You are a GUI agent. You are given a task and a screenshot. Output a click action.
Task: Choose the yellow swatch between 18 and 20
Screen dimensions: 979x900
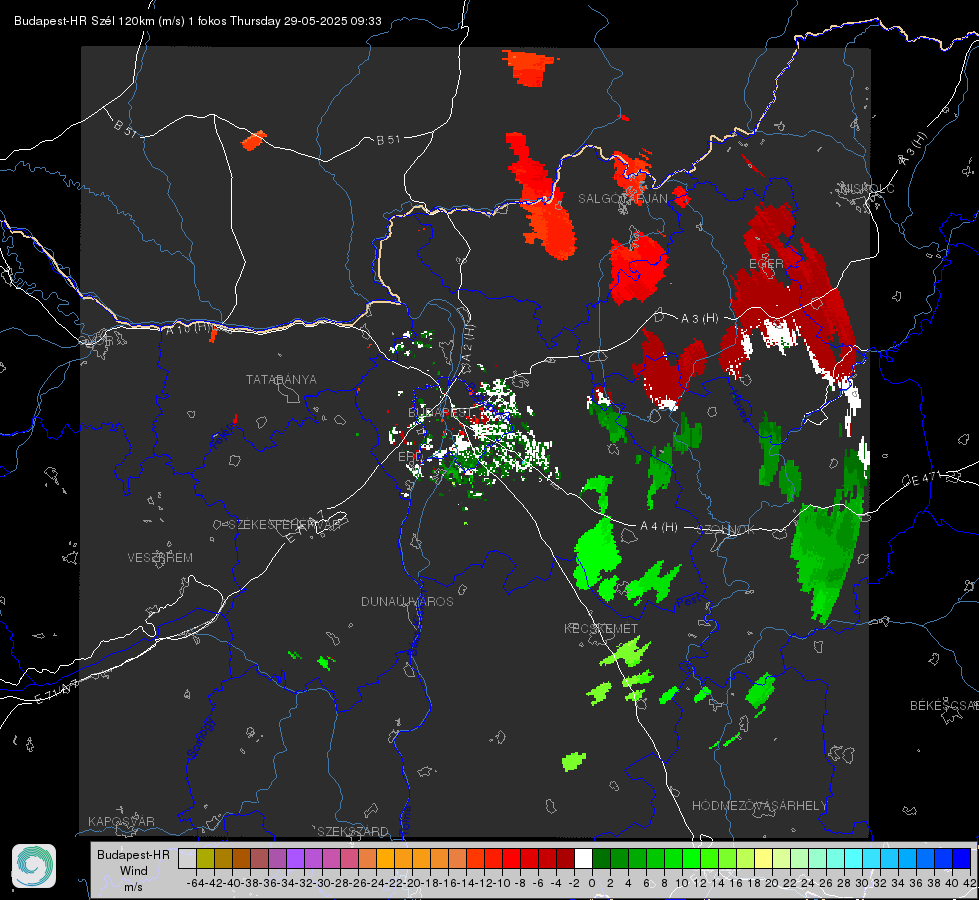[763, 858]
